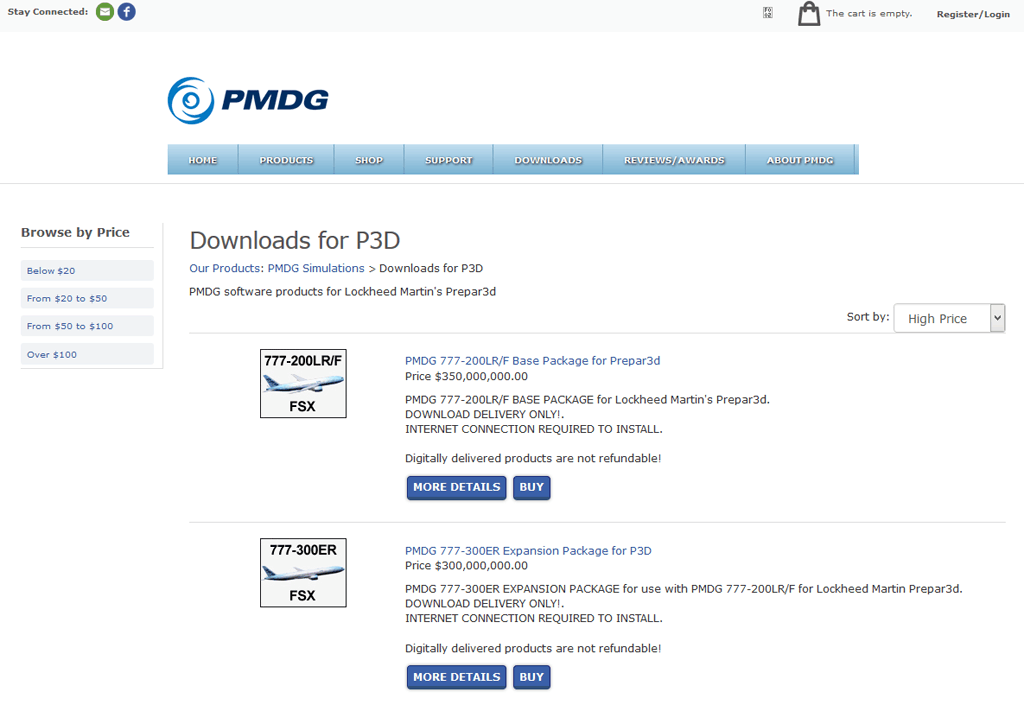Open the REVIEWS/AWARDS menu

pyautogui.click(x=674, y=160)
